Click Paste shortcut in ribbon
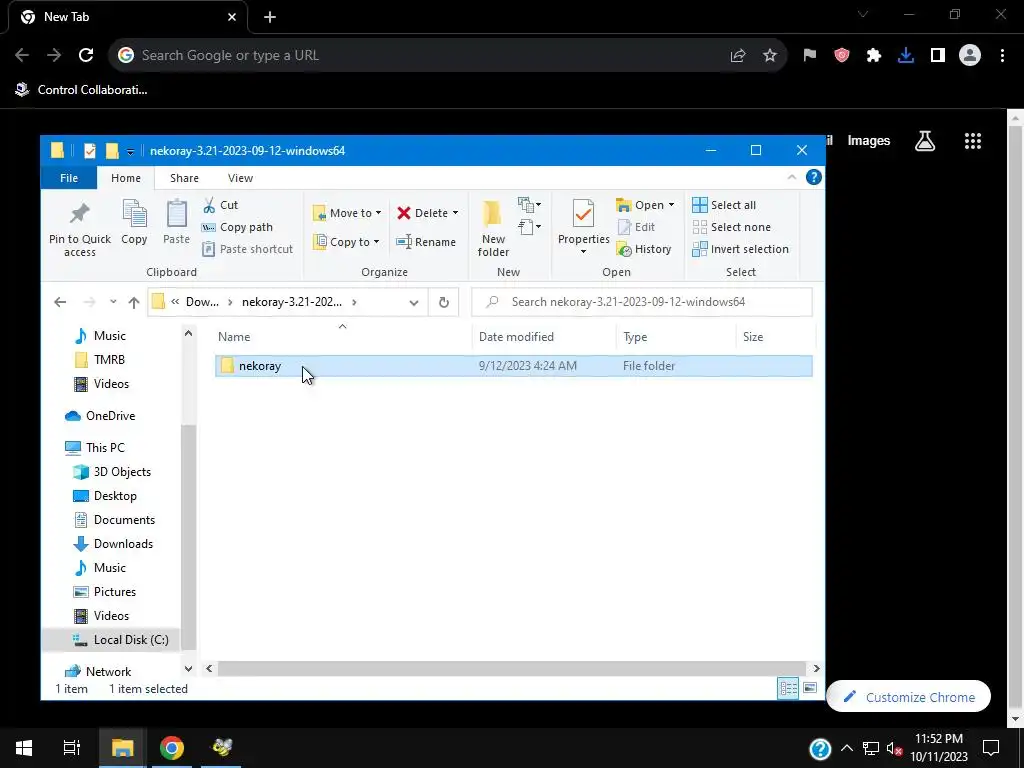This screenshot has width=1024, height=768. 248,249
